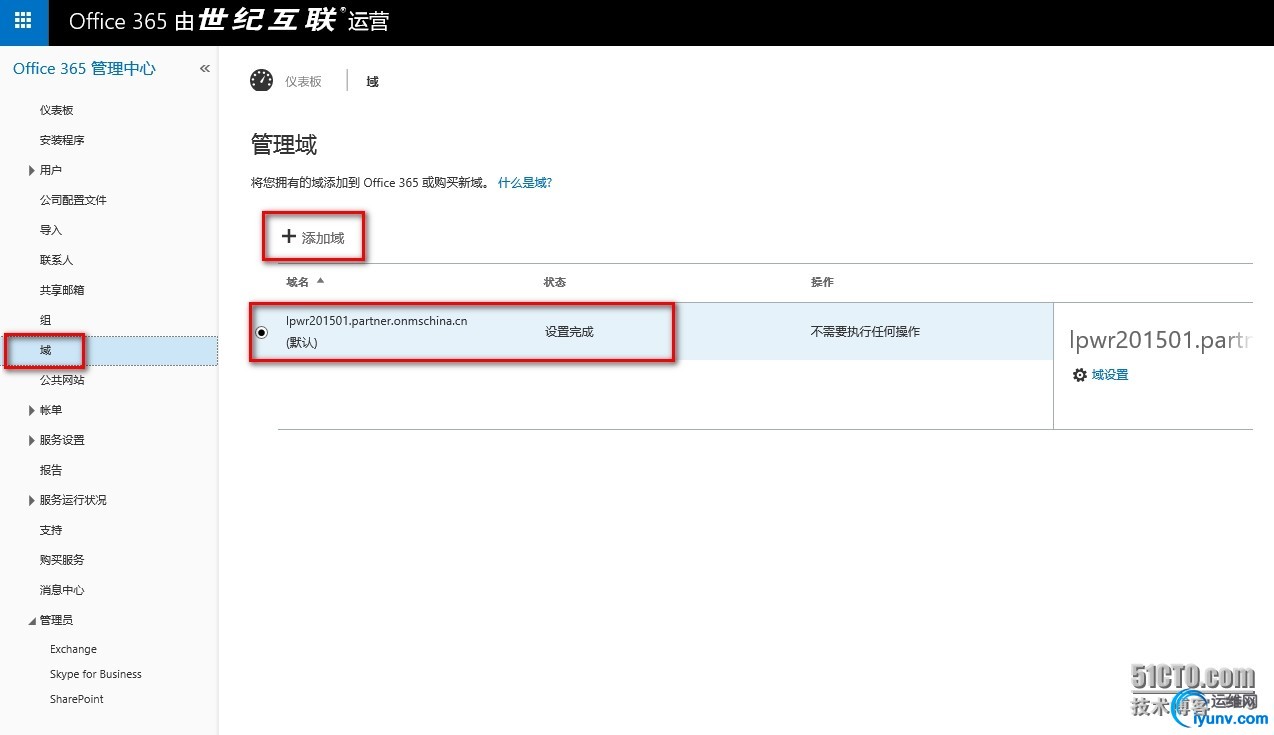Click the large lpwr201501 title in details pane

1161,341
